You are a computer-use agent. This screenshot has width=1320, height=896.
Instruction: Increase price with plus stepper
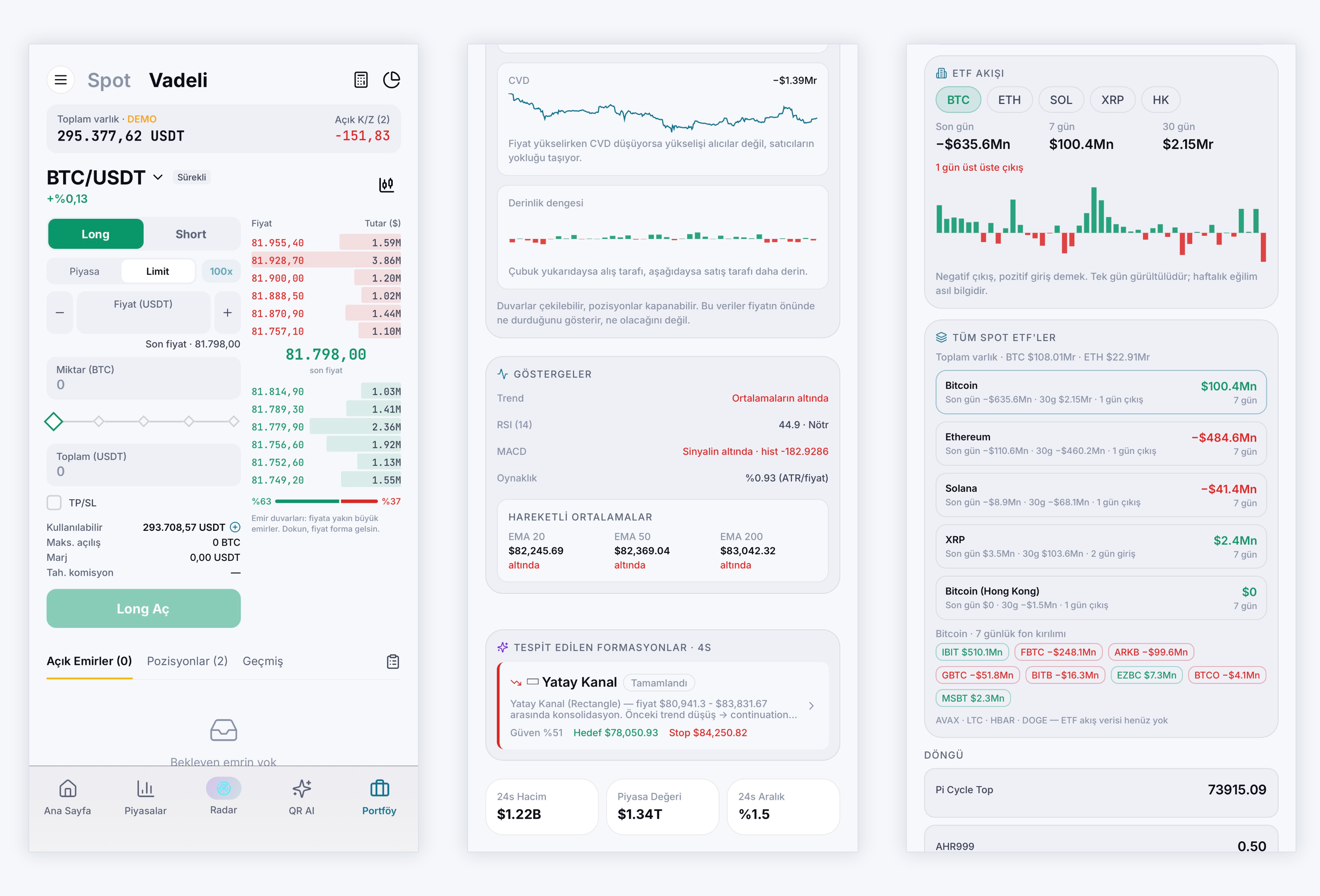point(227,312)
